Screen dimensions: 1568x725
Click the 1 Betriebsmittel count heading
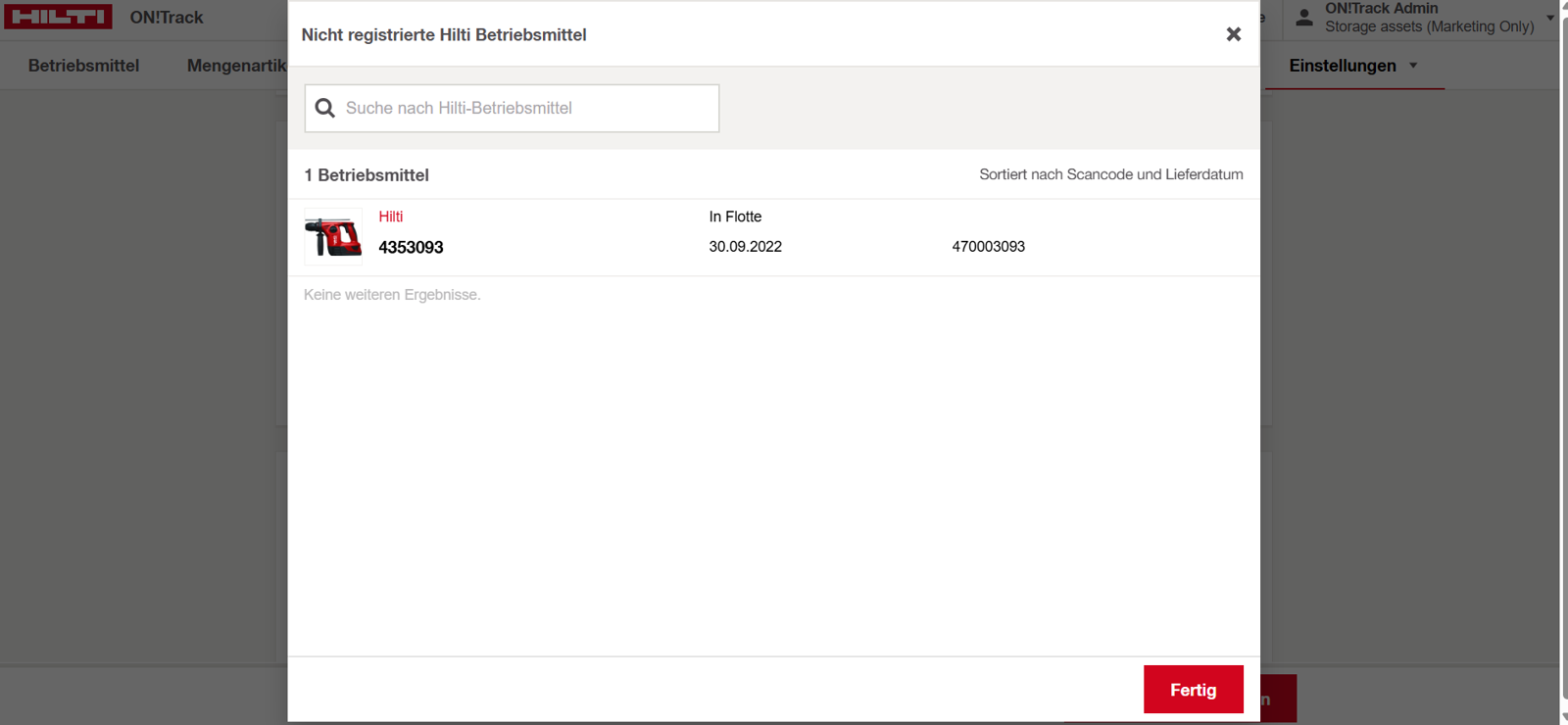[x=367, y=175]
